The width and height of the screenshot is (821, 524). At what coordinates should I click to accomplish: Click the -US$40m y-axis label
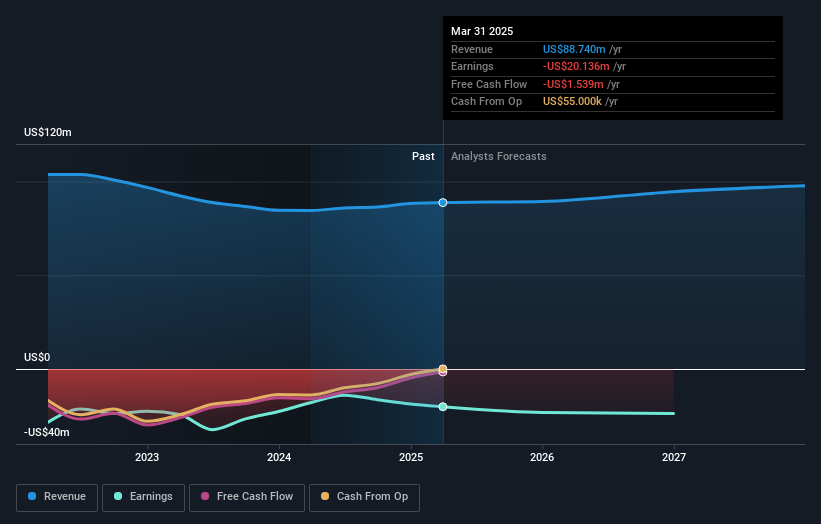(46, 432)
